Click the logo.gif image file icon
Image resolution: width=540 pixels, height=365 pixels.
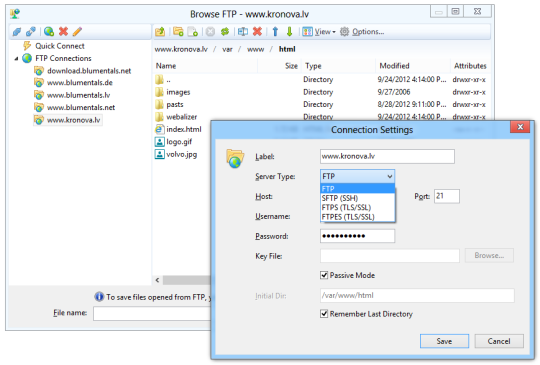[159, 142]
